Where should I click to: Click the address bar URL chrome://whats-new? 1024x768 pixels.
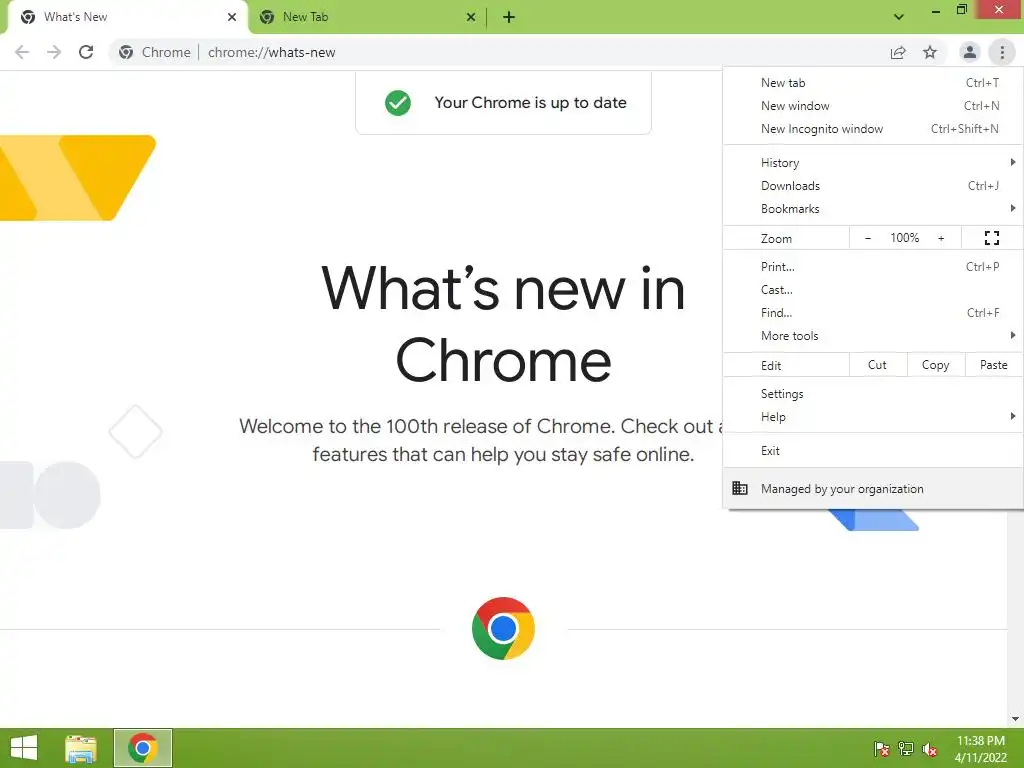[x=272, y=52]
